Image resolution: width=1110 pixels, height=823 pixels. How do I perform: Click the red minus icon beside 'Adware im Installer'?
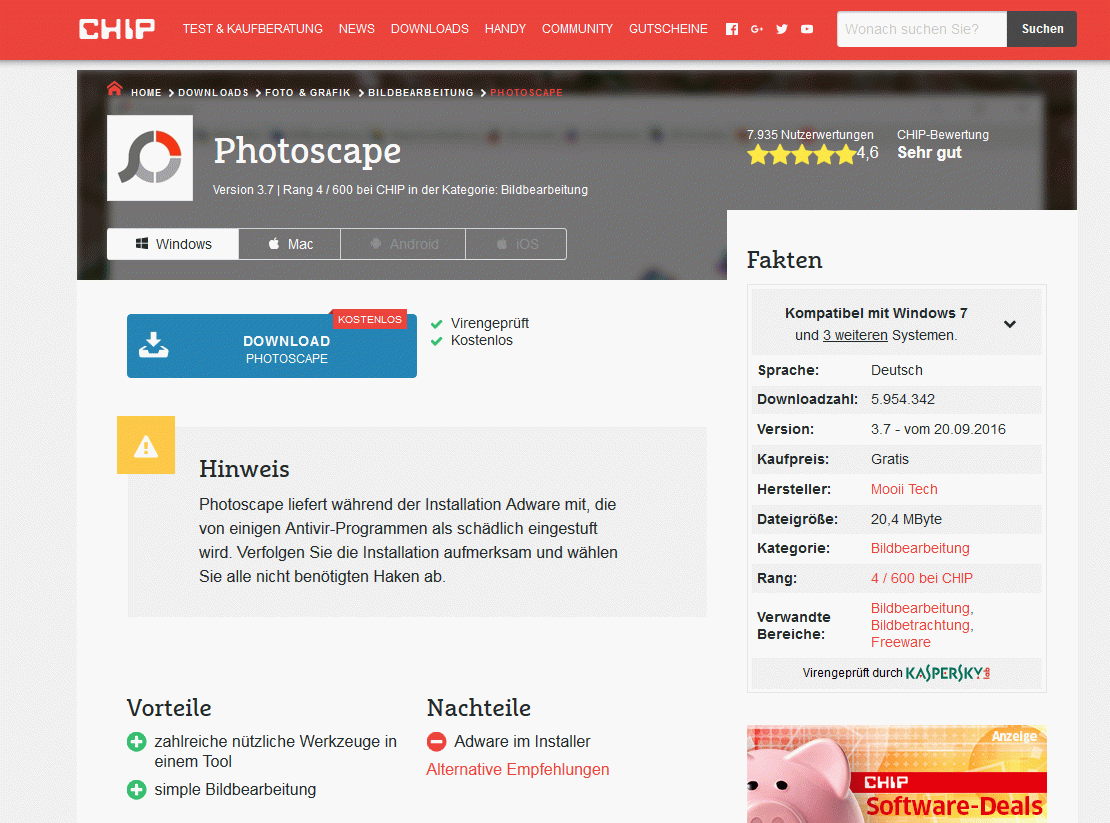pos(437,742)
